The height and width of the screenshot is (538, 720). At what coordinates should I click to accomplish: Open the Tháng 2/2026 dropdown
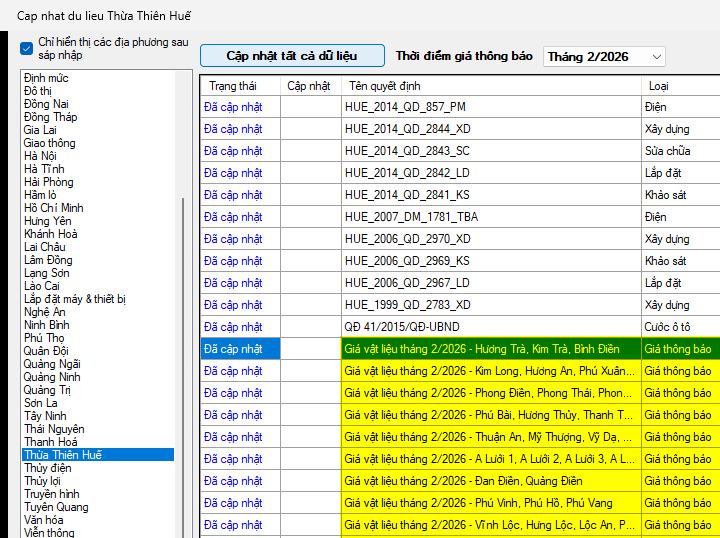pyautogui.click(x=604, y=57)
